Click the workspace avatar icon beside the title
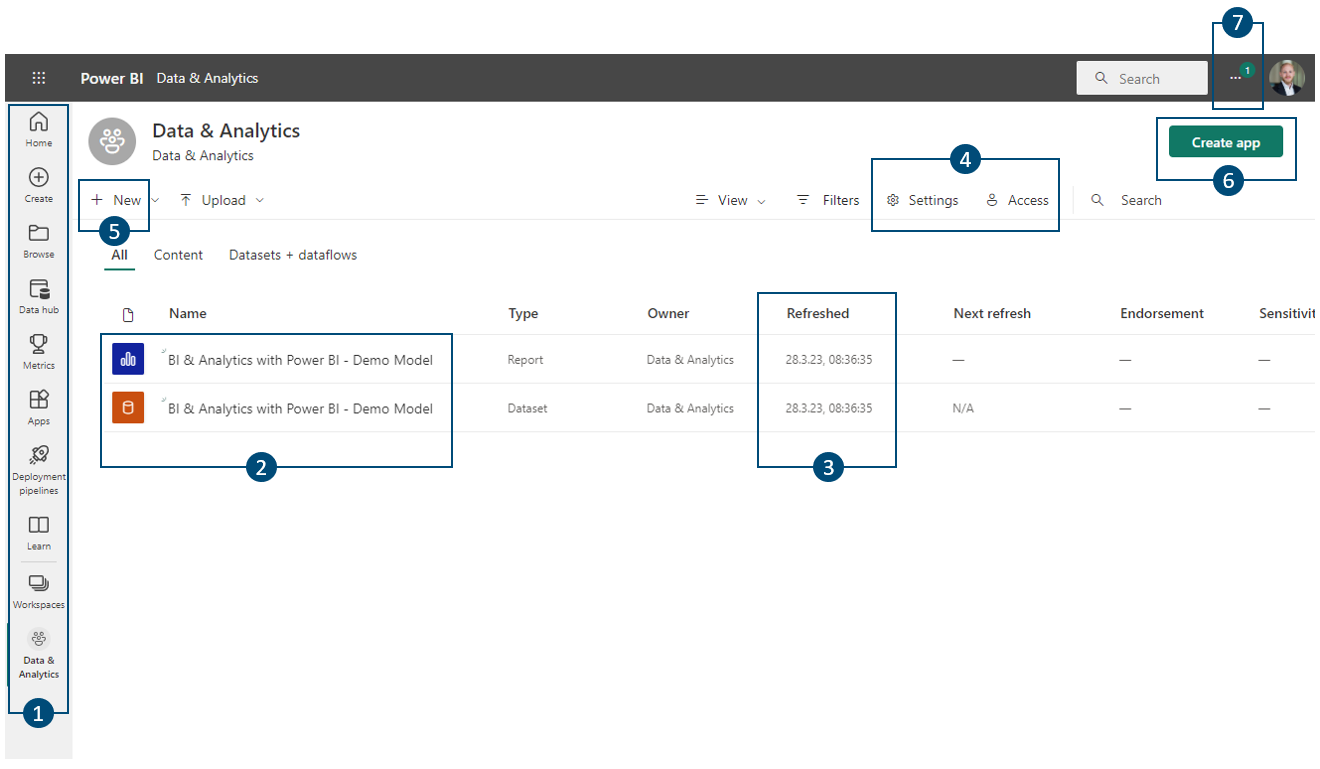The width and height of the screenshot is (1320, 769). click(x=112, y=141)
